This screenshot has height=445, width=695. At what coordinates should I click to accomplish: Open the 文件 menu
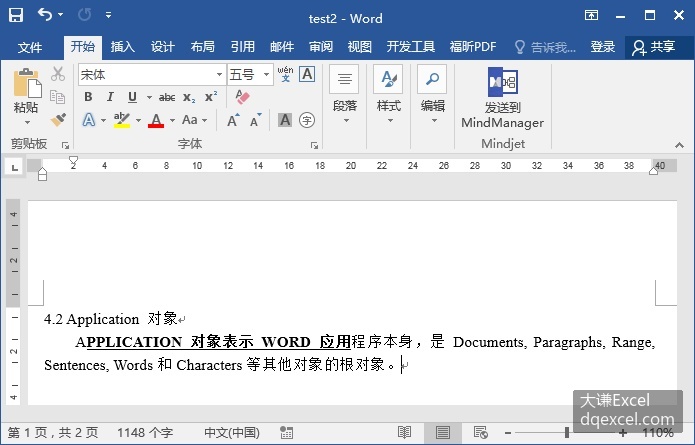pyautogui.click(x=30, y=47)
